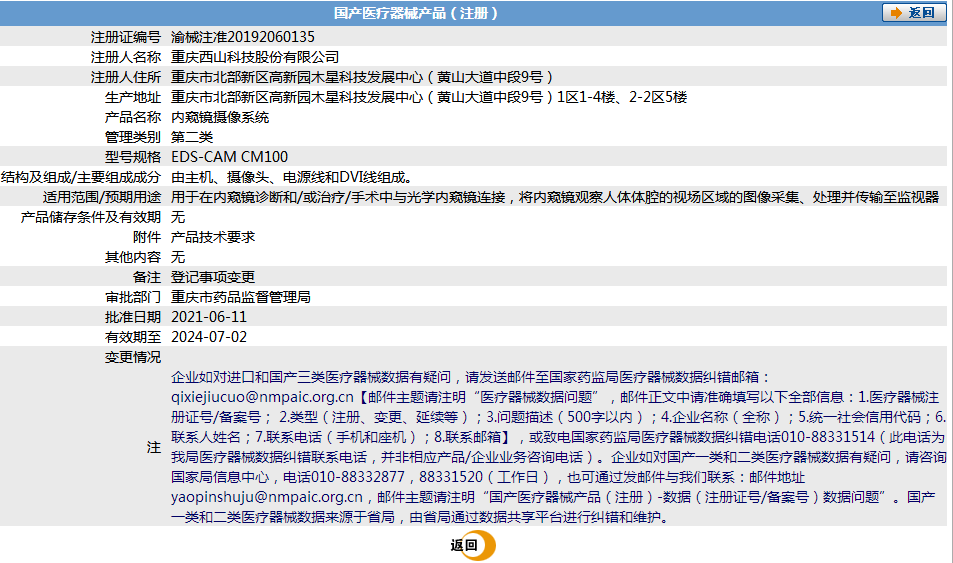Click approval department 重庆市药品监督管理局

point(241,297)
